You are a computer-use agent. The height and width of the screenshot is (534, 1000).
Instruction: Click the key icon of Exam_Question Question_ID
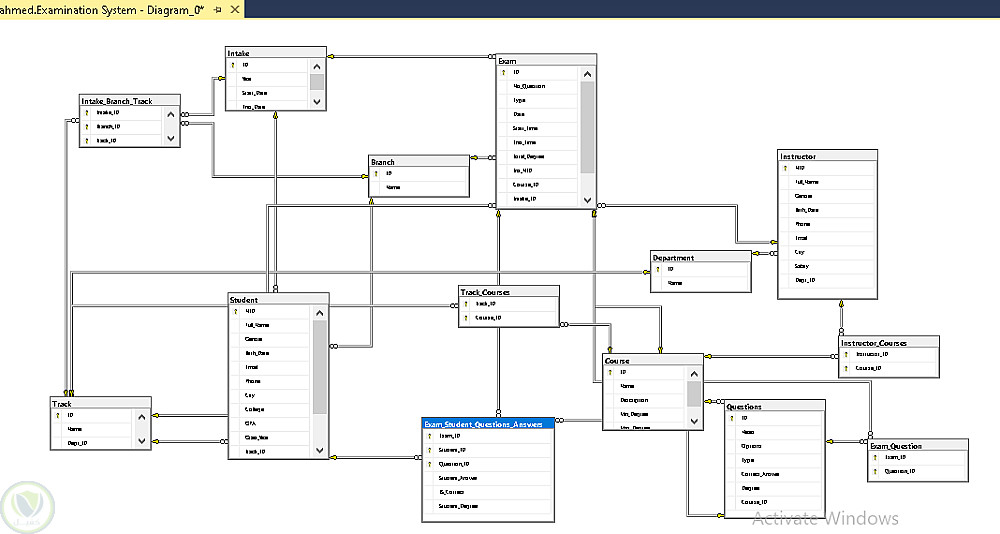(876, 471)
